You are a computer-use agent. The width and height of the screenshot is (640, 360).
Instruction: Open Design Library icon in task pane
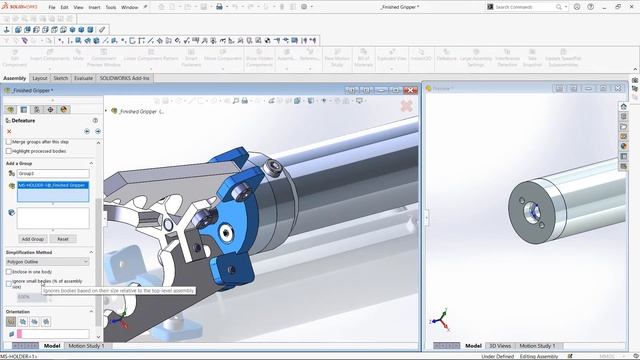click(x=623, y=116)
